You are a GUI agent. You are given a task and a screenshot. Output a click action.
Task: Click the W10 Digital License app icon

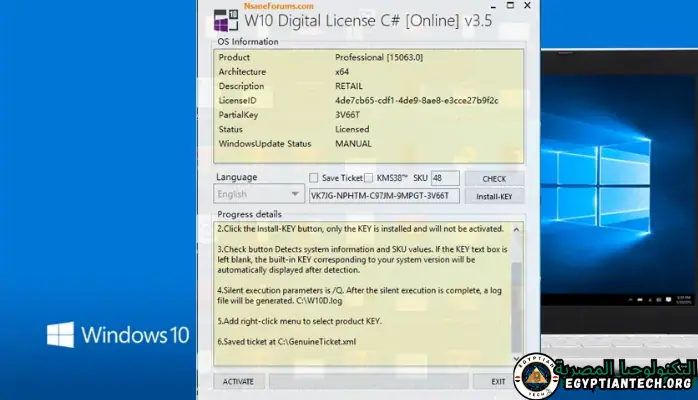pyautogui.click(x=225, y=19)
